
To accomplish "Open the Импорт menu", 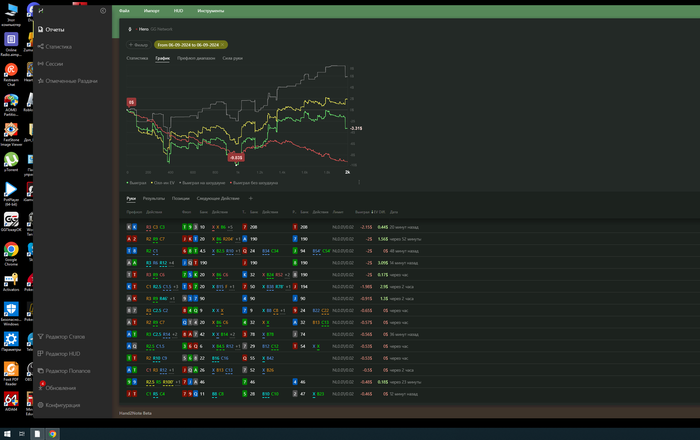I will 151,11.
